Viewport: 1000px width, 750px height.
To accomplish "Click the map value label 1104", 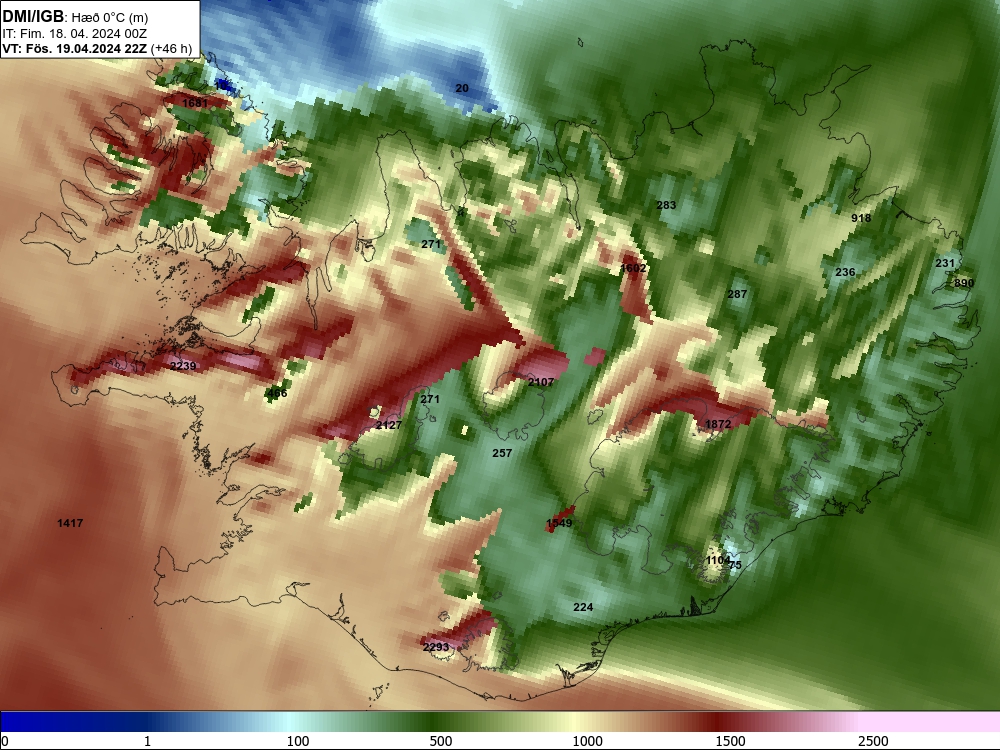I will point(718,560).
